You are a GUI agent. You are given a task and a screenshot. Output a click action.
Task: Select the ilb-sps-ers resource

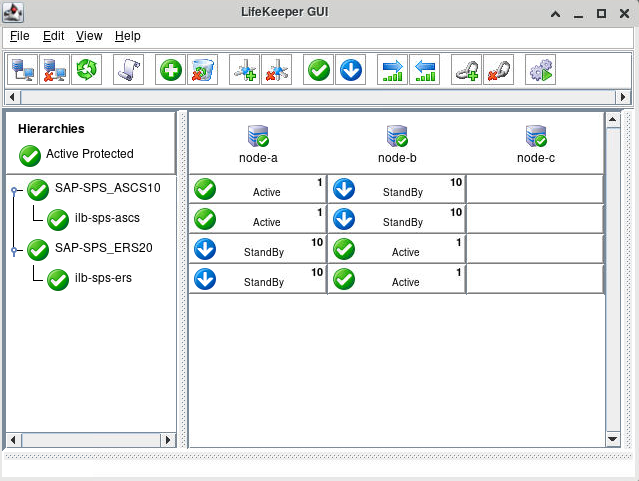(x=103, y=278)
